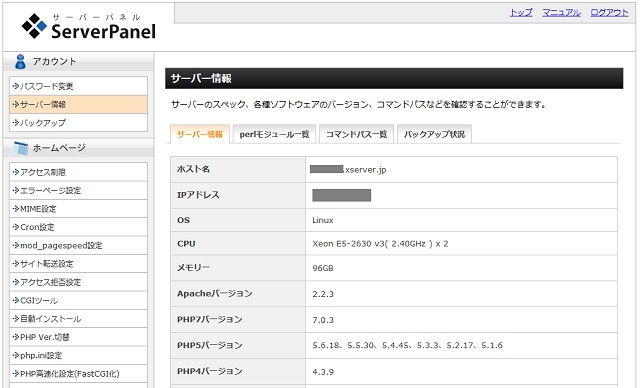Screen dimensions: 640x388
Task: Open the マニュアル link
Action: click(x=561, y=13)
